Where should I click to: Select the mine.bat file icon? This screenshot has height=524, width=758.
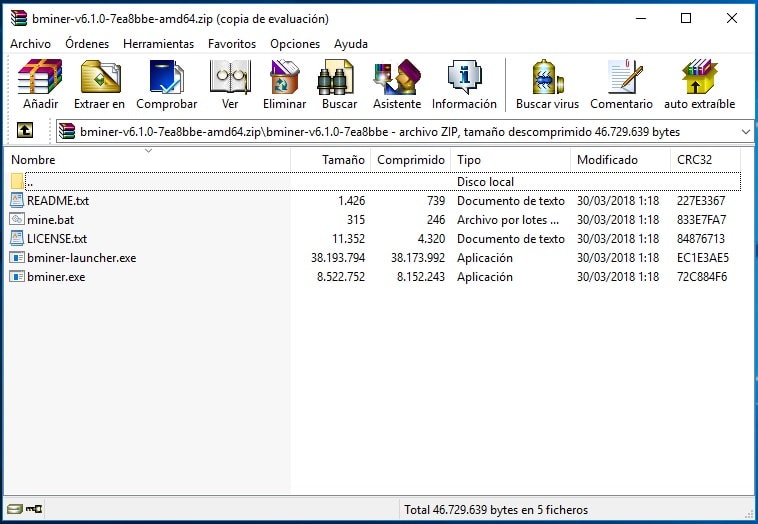(x=16, y=219)
